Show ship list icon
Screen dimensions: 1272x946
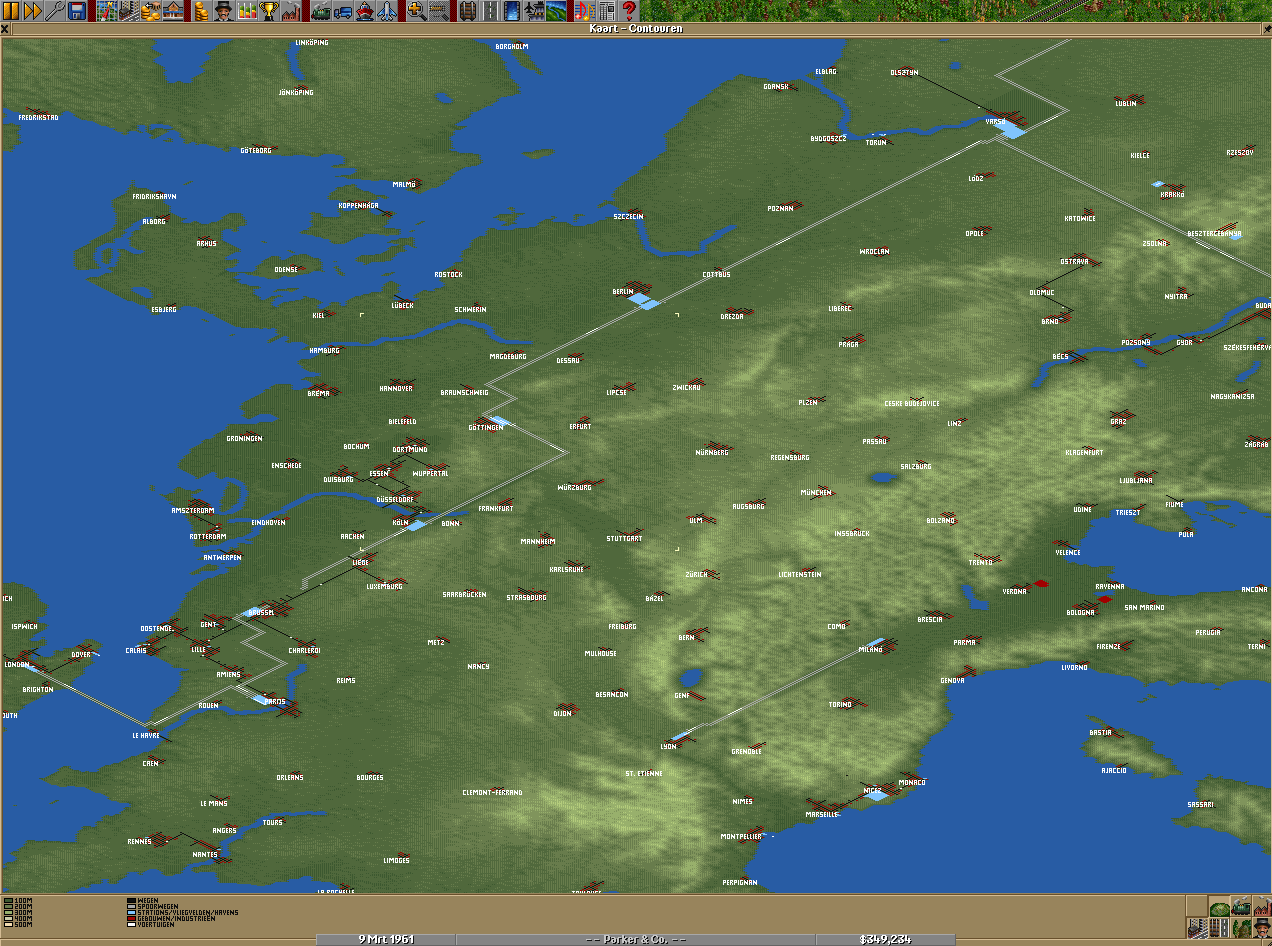[x=365, y=12]
